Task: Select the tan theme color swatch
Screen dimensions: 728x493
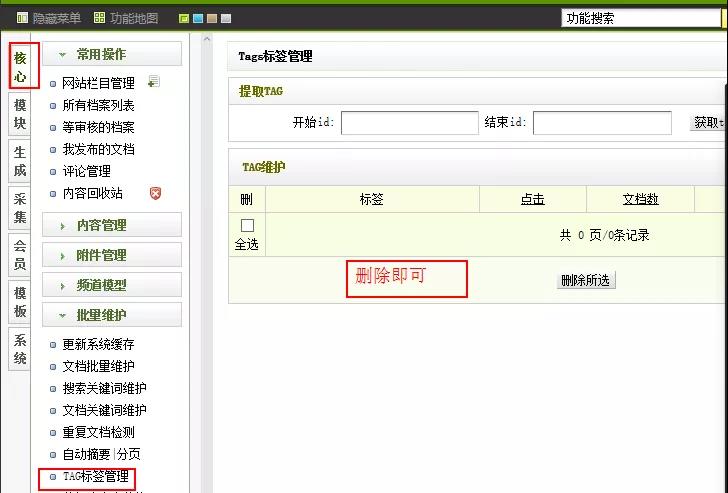Action: click(x=212, y=19)
